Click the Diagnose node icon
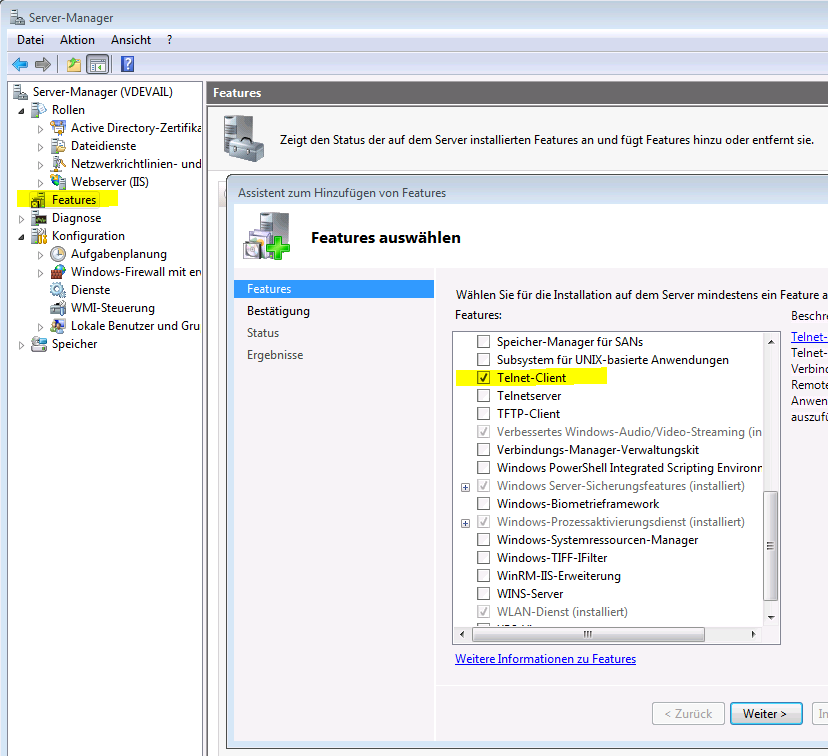 click(39, 218)
